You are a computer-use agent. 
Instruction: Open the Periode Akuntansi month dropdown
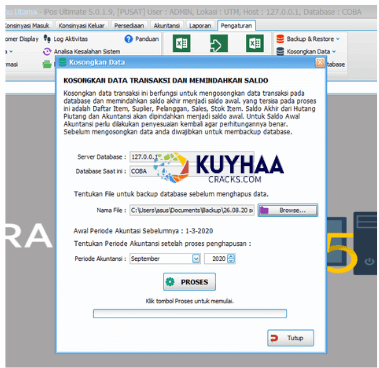pos(196,259)
